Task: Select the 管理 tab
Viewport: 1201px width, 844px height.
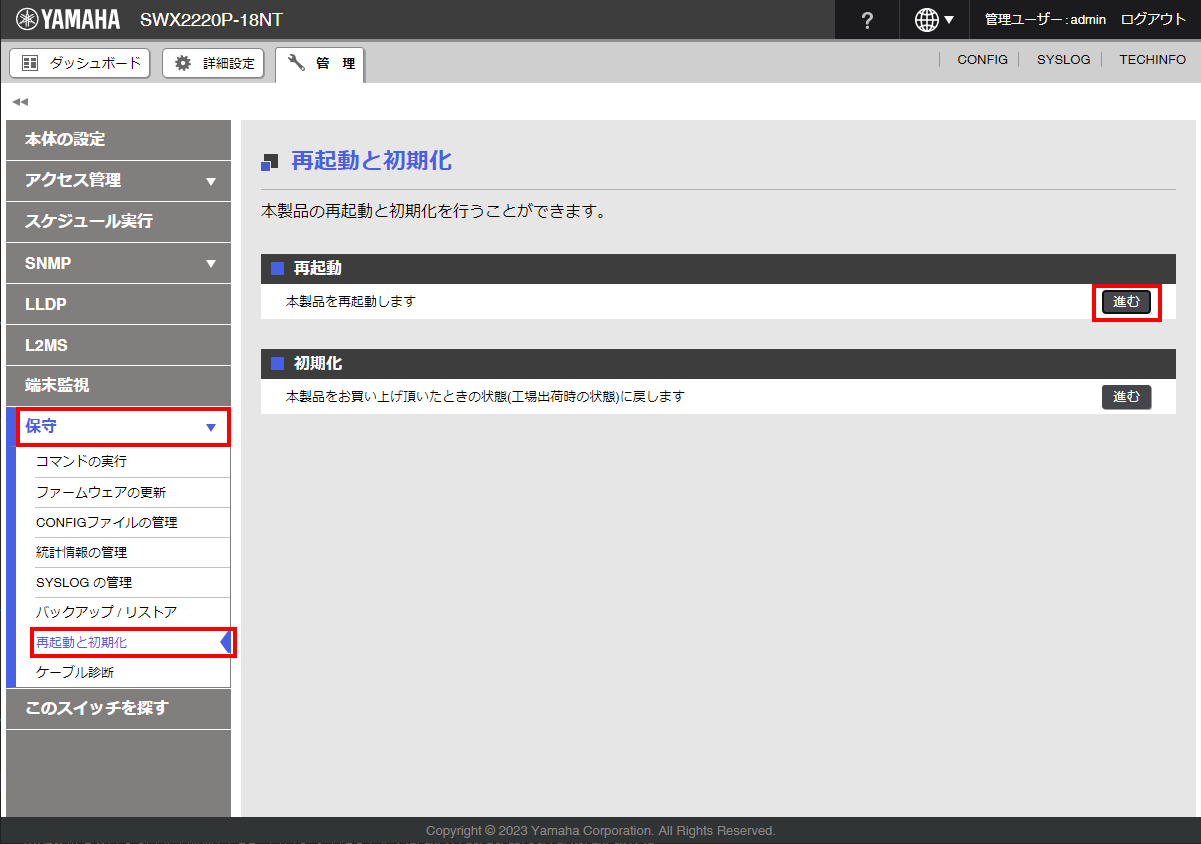Action: pos(320,63)
